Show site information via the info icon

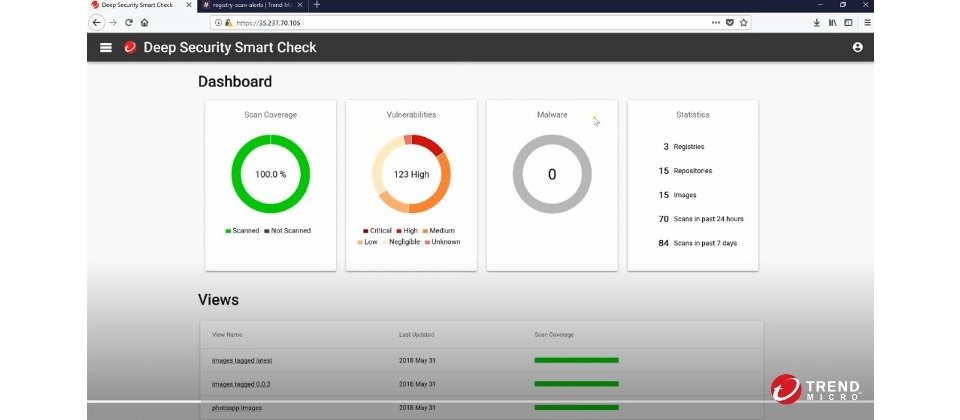pyautogui.click(x=218, y=23)
